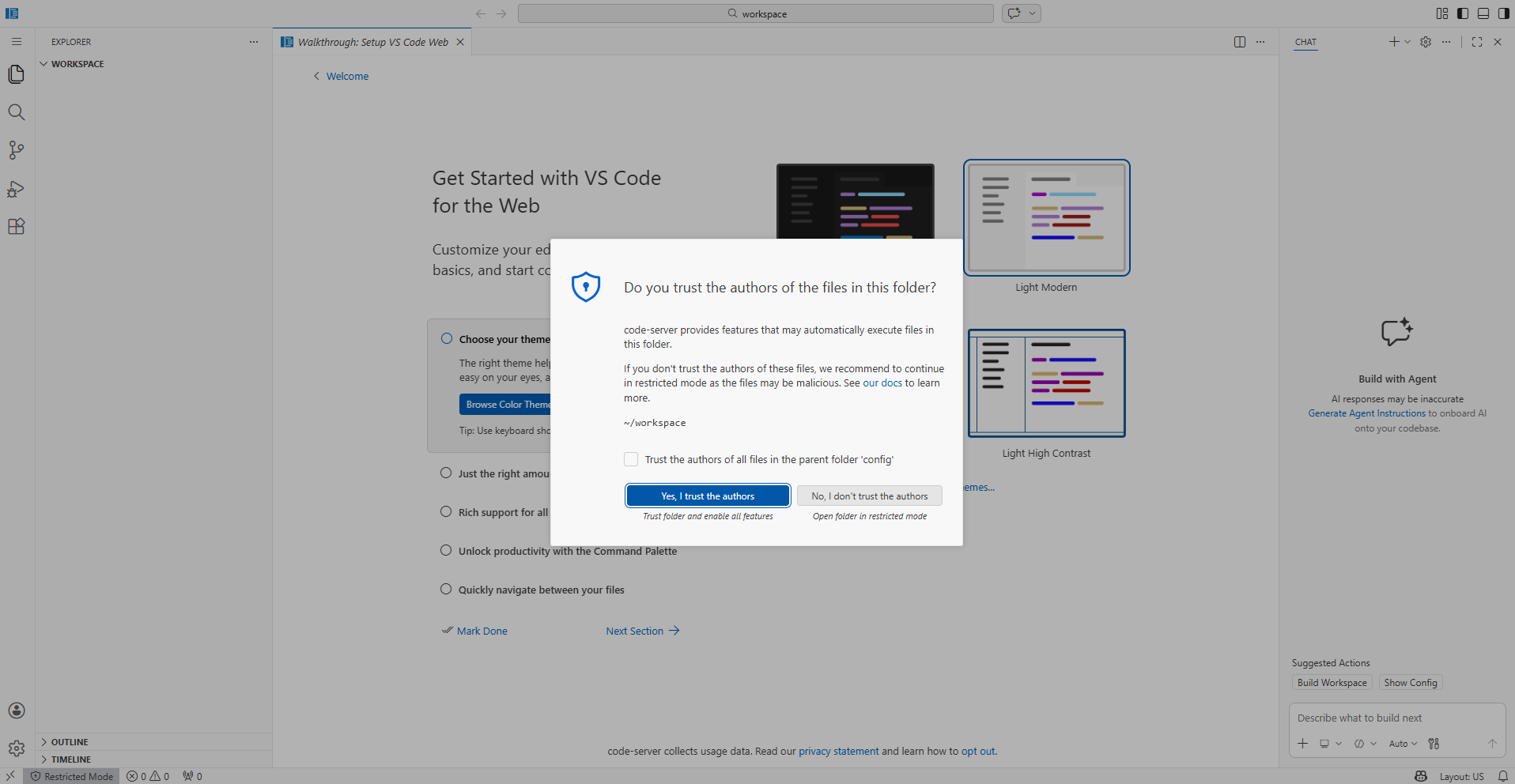Pick the Light High Contrast theme thumbnail
The width and height of the screenshot is (1515, 784).
(x=1046, y=383)
